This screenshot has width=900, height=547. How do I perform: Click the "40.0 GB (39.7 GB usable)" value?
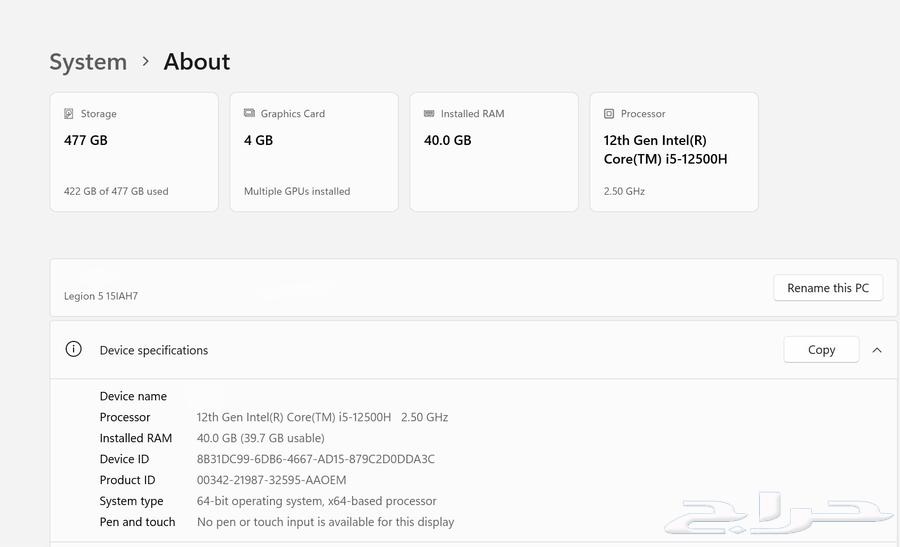tap(261, 438)
